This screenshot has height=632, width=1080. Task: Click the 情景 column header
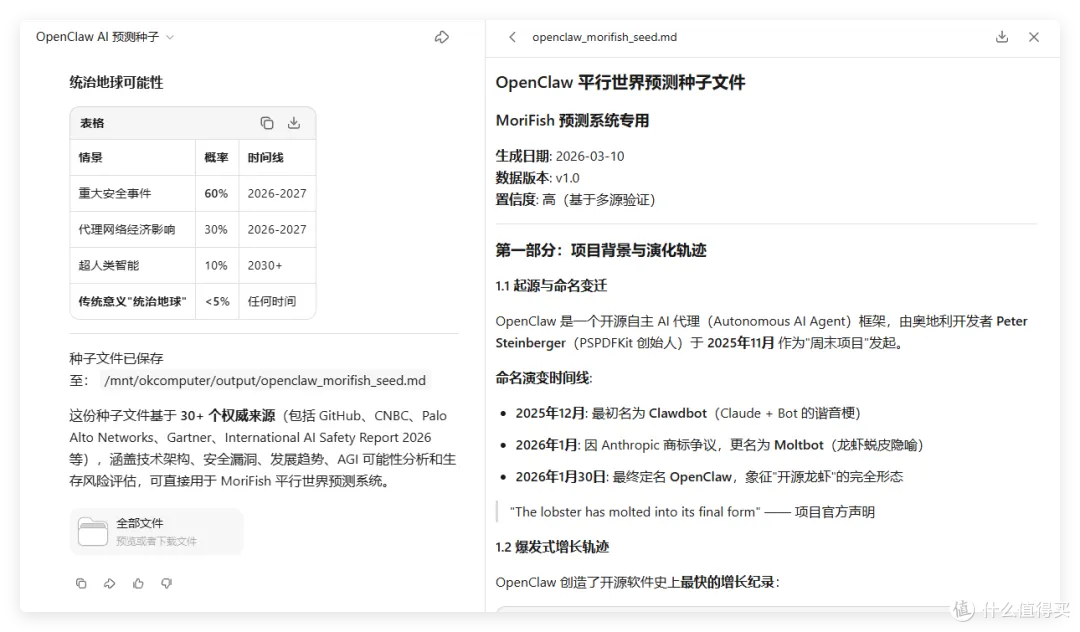pyautogui.click(x=133, y=158)
